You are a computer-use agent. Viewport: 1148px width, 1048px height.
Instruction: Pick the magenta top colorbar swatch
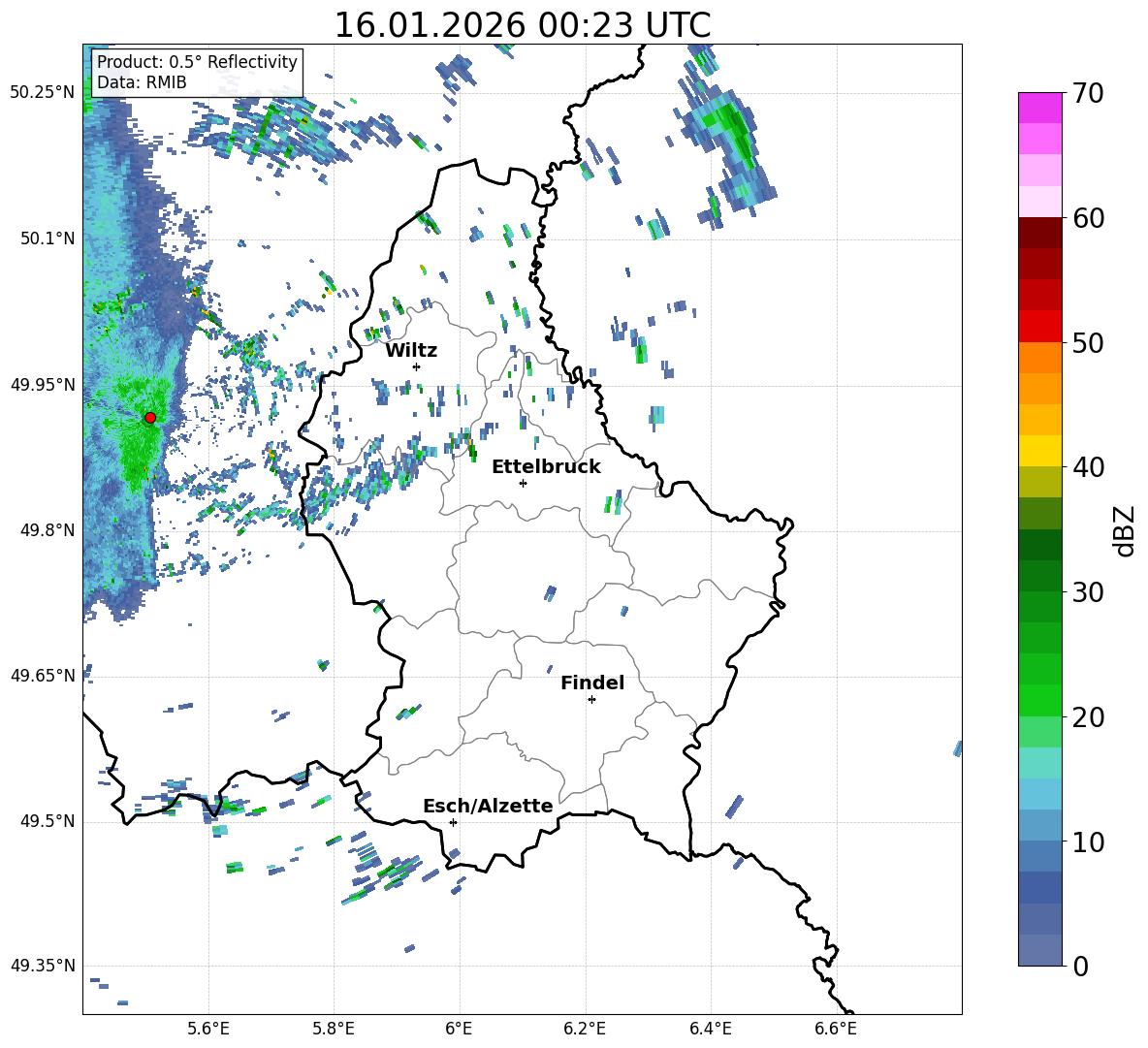pos(1040,109)
